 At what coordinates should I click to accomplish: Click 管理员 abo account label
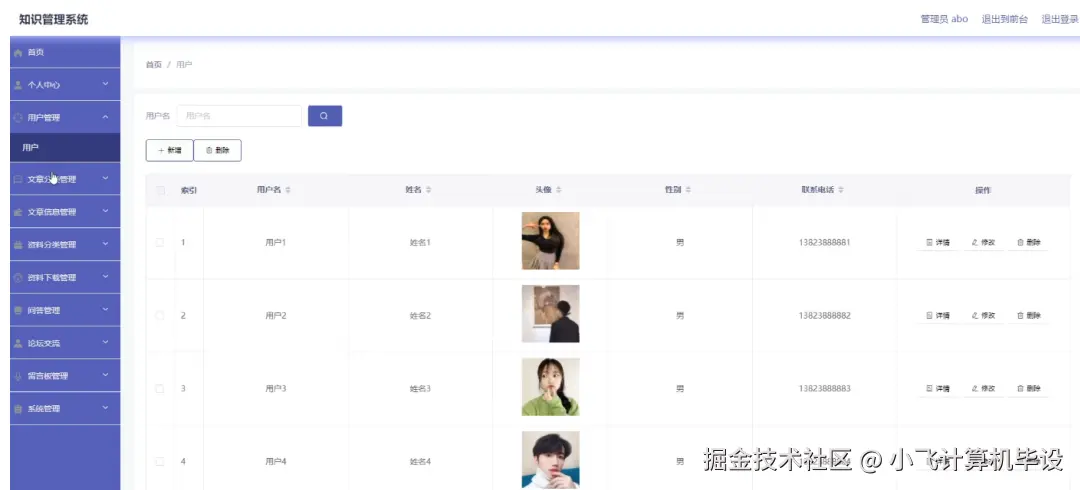pos(944,19)
